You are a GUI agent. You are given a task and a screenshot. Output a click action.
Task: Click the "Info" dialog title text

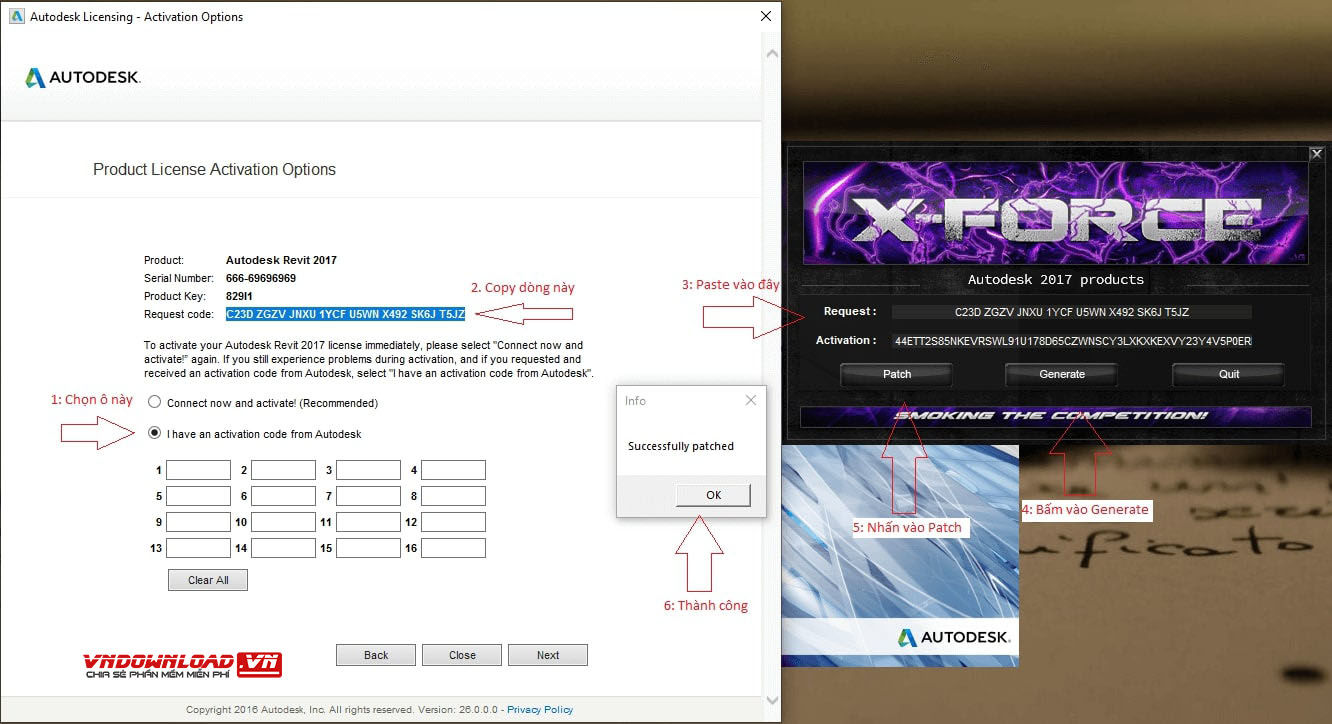(635, 401)
